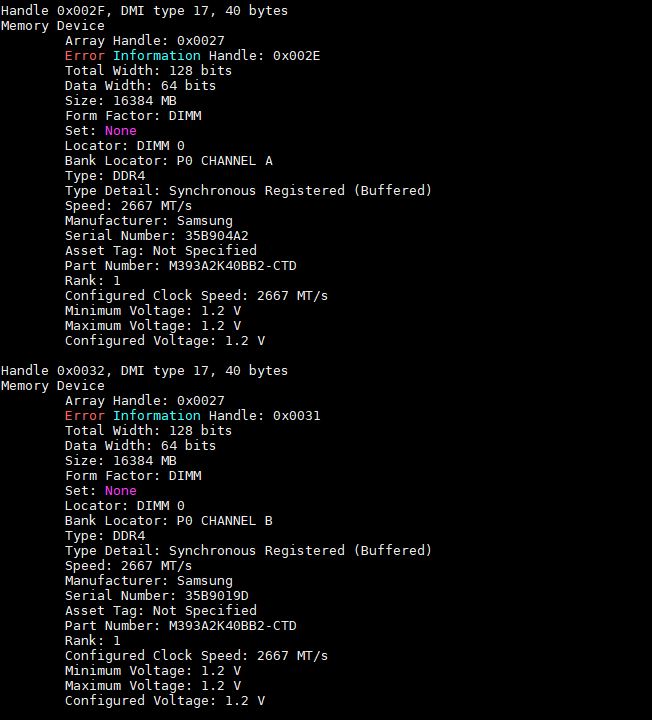Click the "Handle 0x0032" header line
Viewport: 652px width, 720px height.
click(x=144, y=371)
